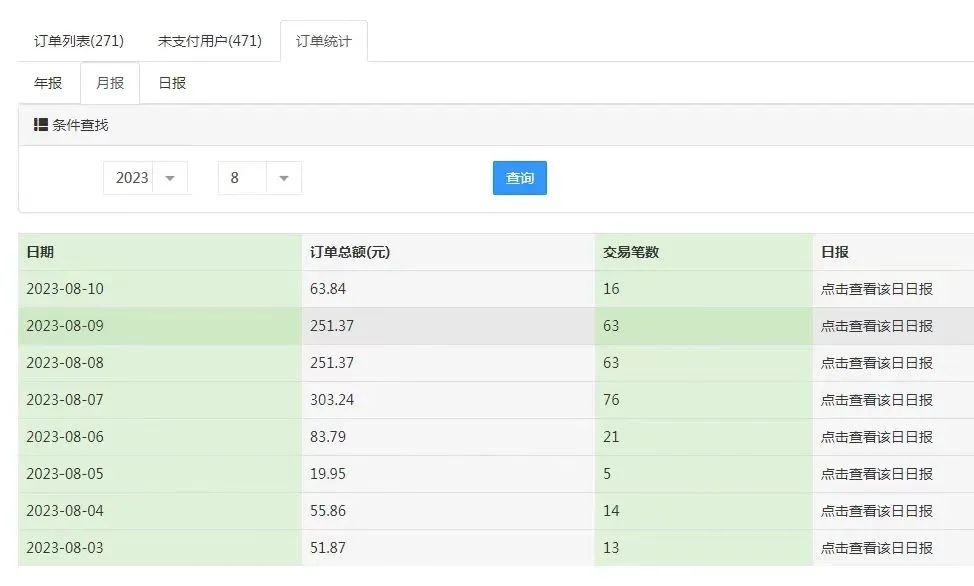Click the 订单总额 column header
Viewport: 974px width, 586px height.
(350, 252)
